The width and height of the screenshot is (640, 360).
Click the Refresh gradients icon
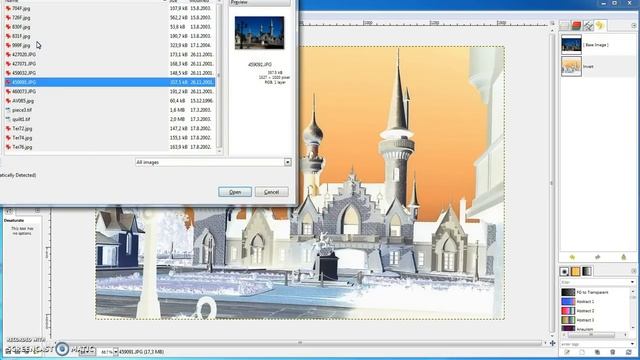click(x=628, y=352)
